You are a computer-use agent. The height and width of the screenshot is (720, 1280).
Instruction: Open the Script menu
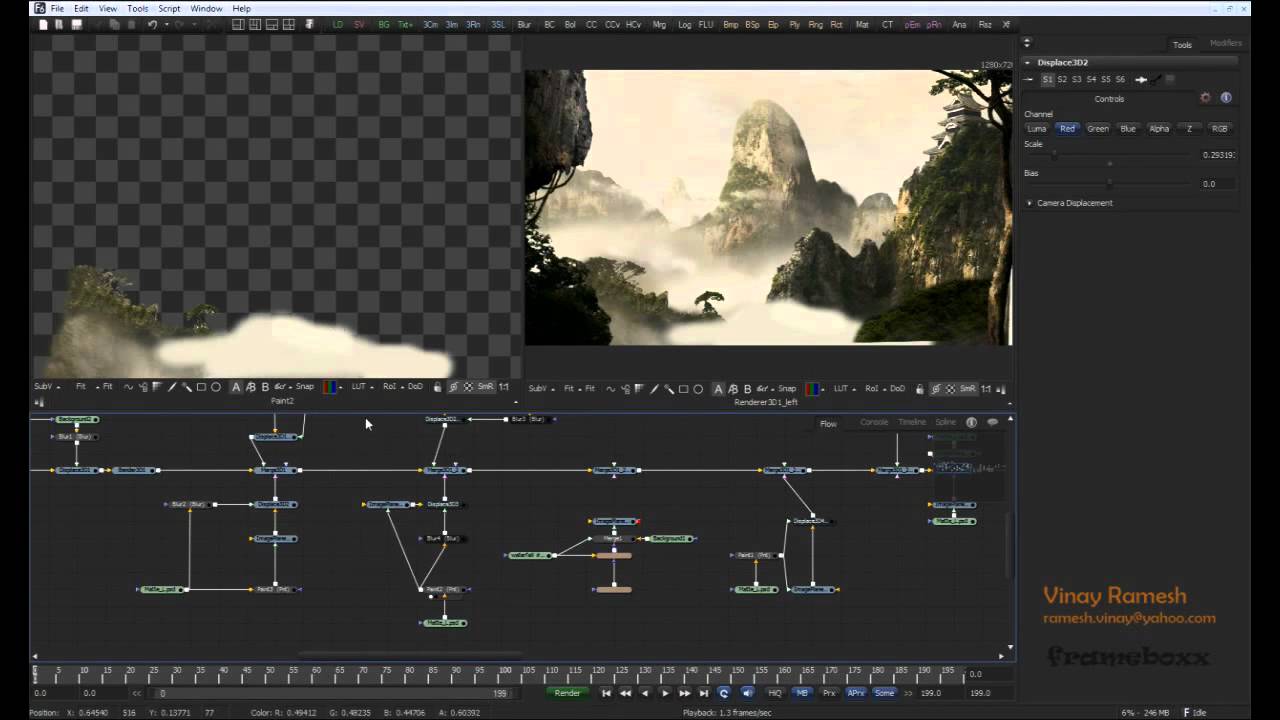(169, 8)
